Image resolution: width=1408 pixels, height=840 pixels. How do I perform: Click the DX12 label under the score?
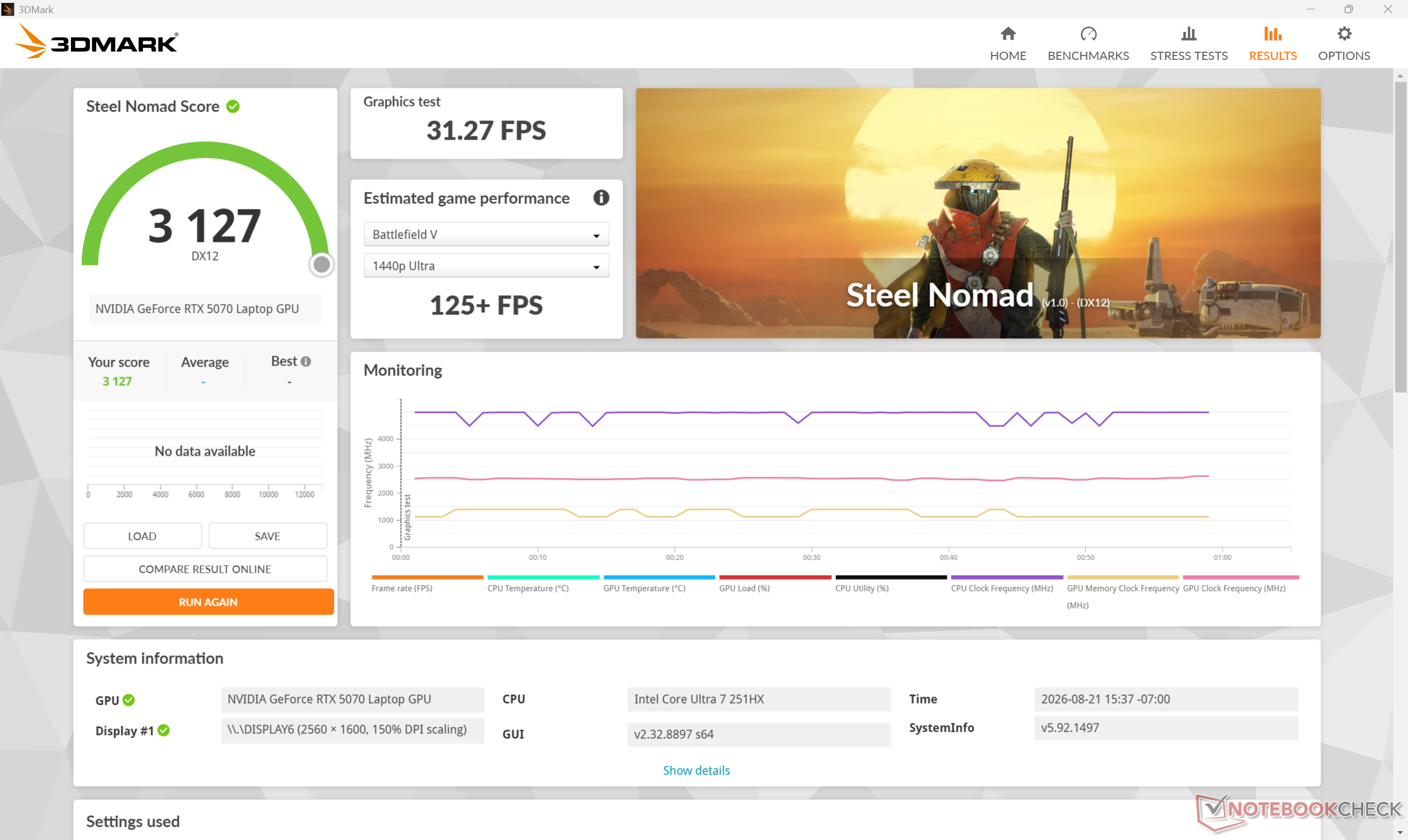(205, 256)
